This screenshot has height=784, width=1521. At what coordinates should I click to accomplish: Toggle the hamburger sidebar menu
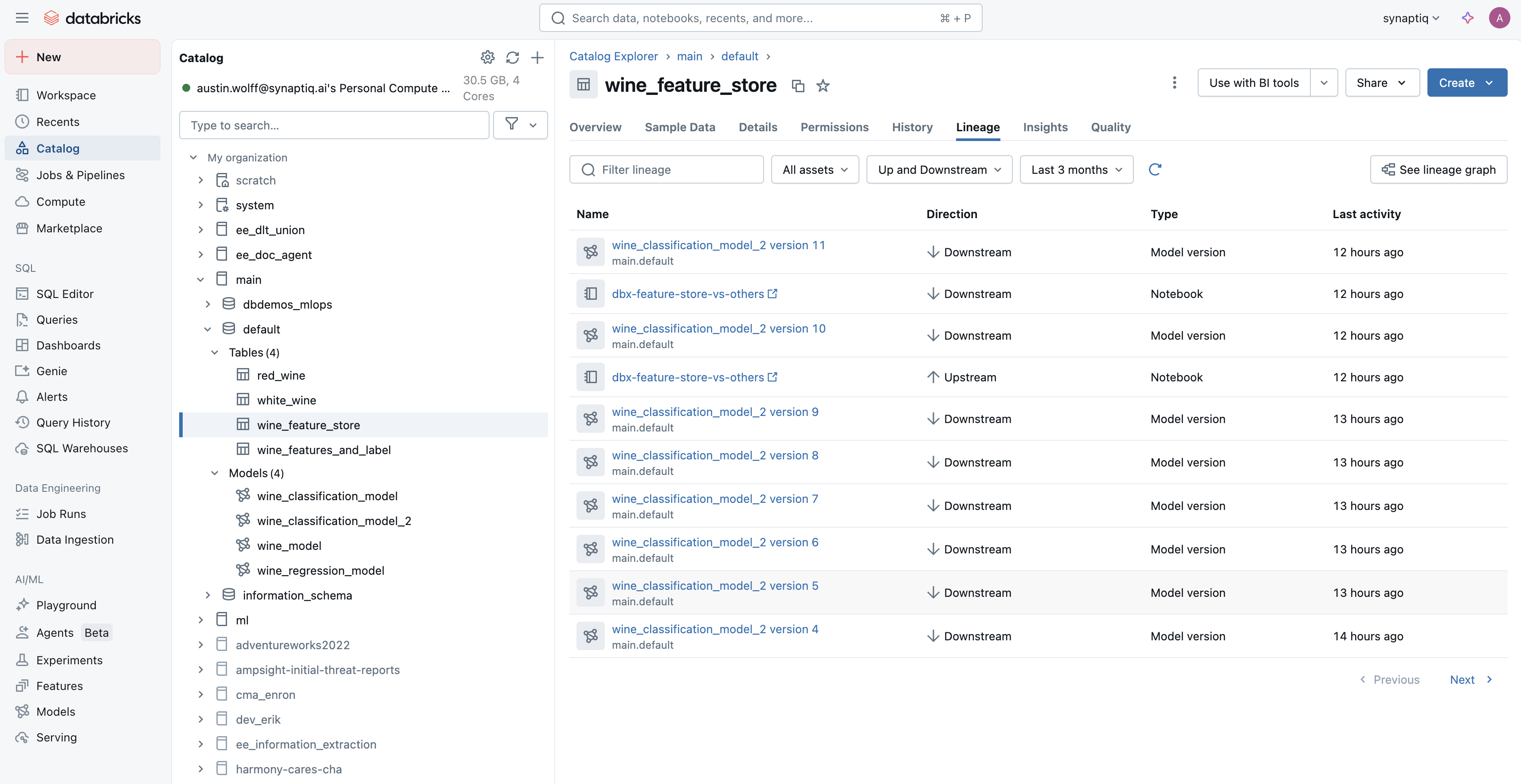coord(22,18)
